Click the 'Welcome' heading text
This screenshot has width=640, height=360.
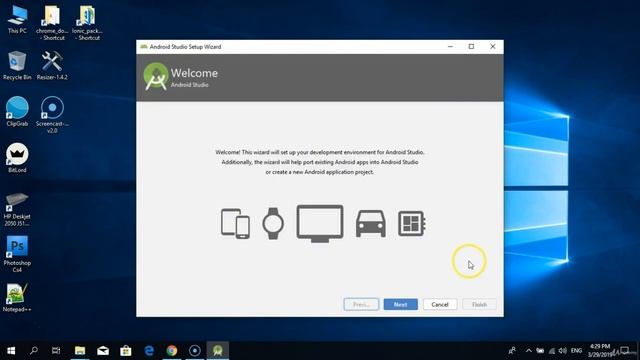pos(194,73)
